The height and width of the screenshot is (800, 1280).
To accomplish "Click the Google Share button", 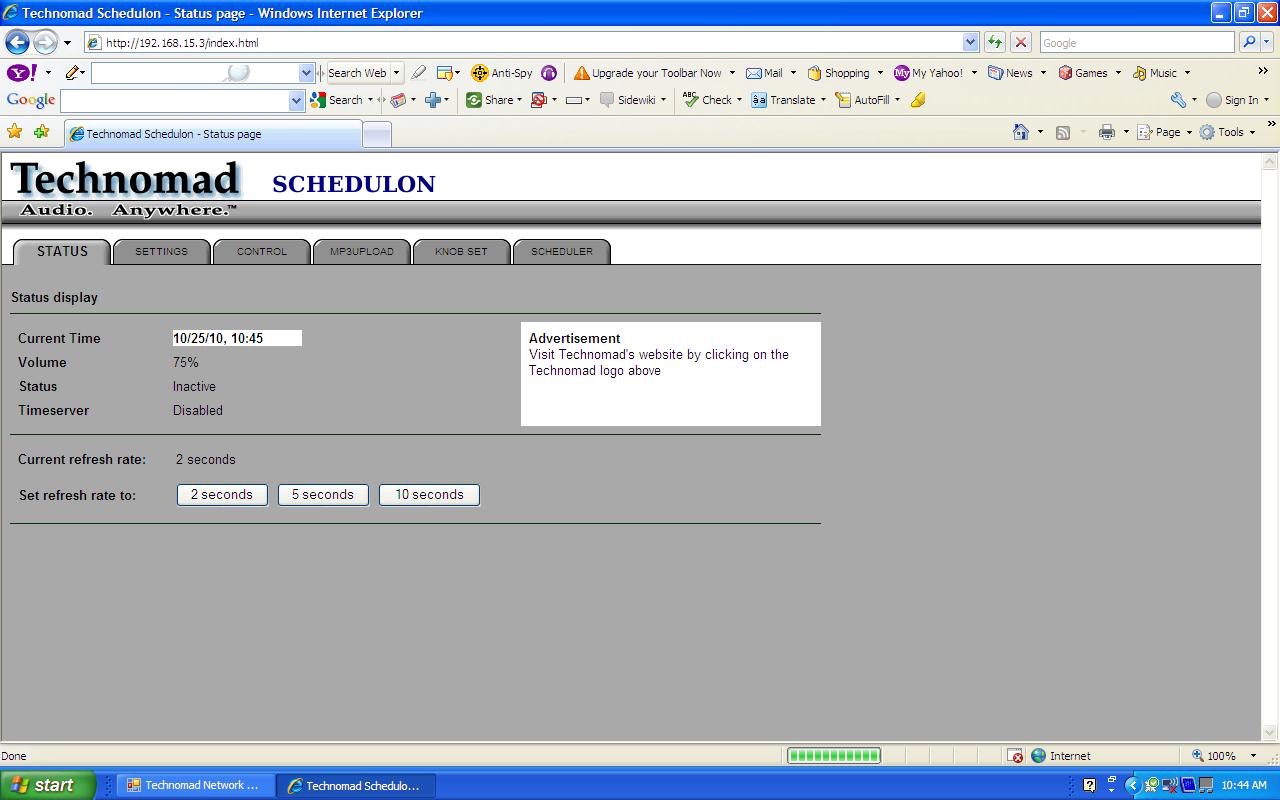I will coord(490,100).
